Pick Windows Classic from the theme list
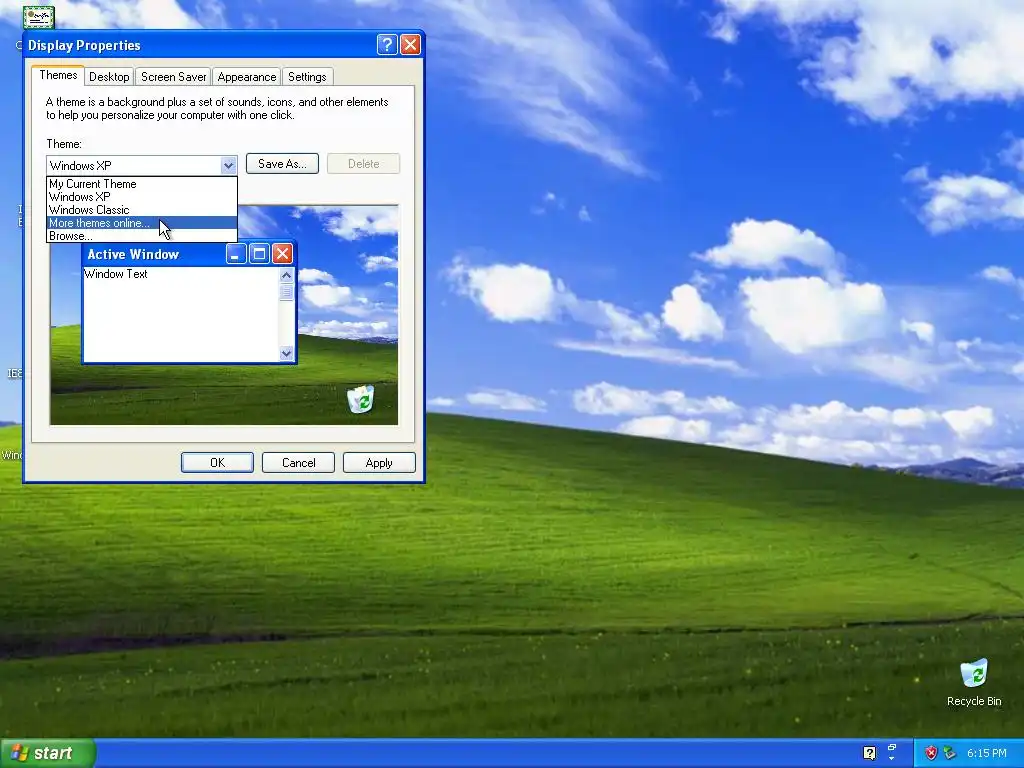The width and height of the screenshot is (1024, 768). [x=142, y=210]
